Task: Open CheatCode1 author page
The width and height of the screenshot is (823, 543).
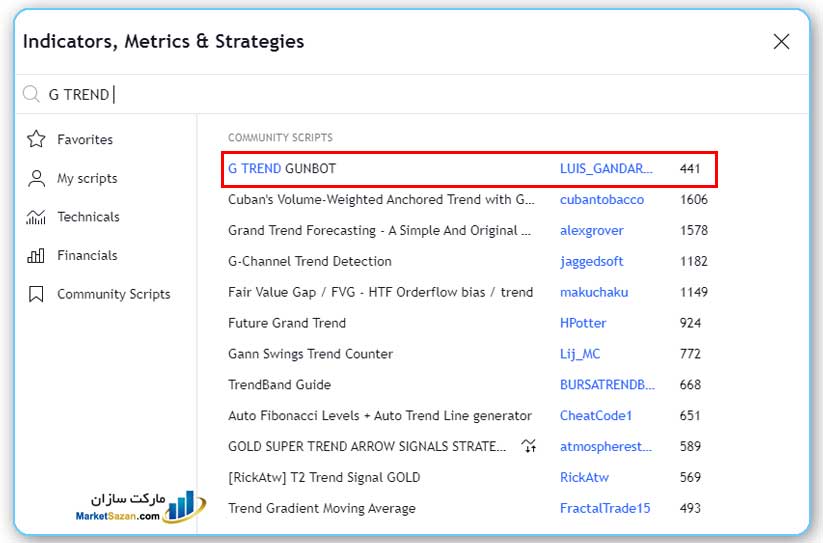Action: pyautogui.click(x=596, y=416)
